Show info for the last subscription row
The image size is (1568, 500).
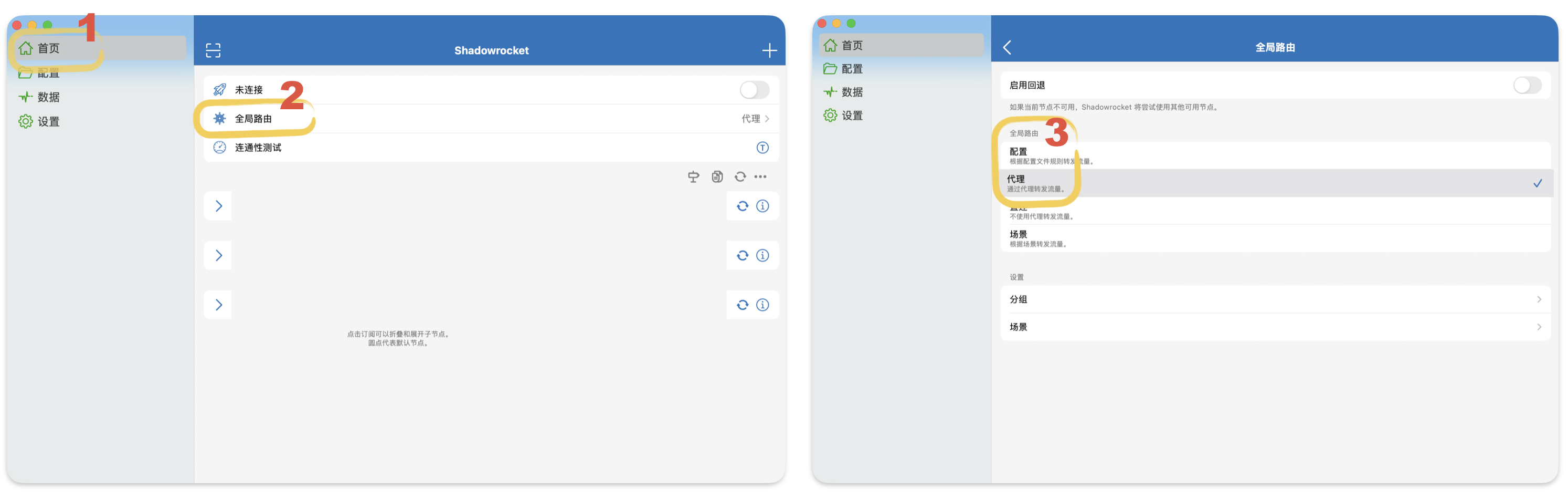(x=762, y=305)
